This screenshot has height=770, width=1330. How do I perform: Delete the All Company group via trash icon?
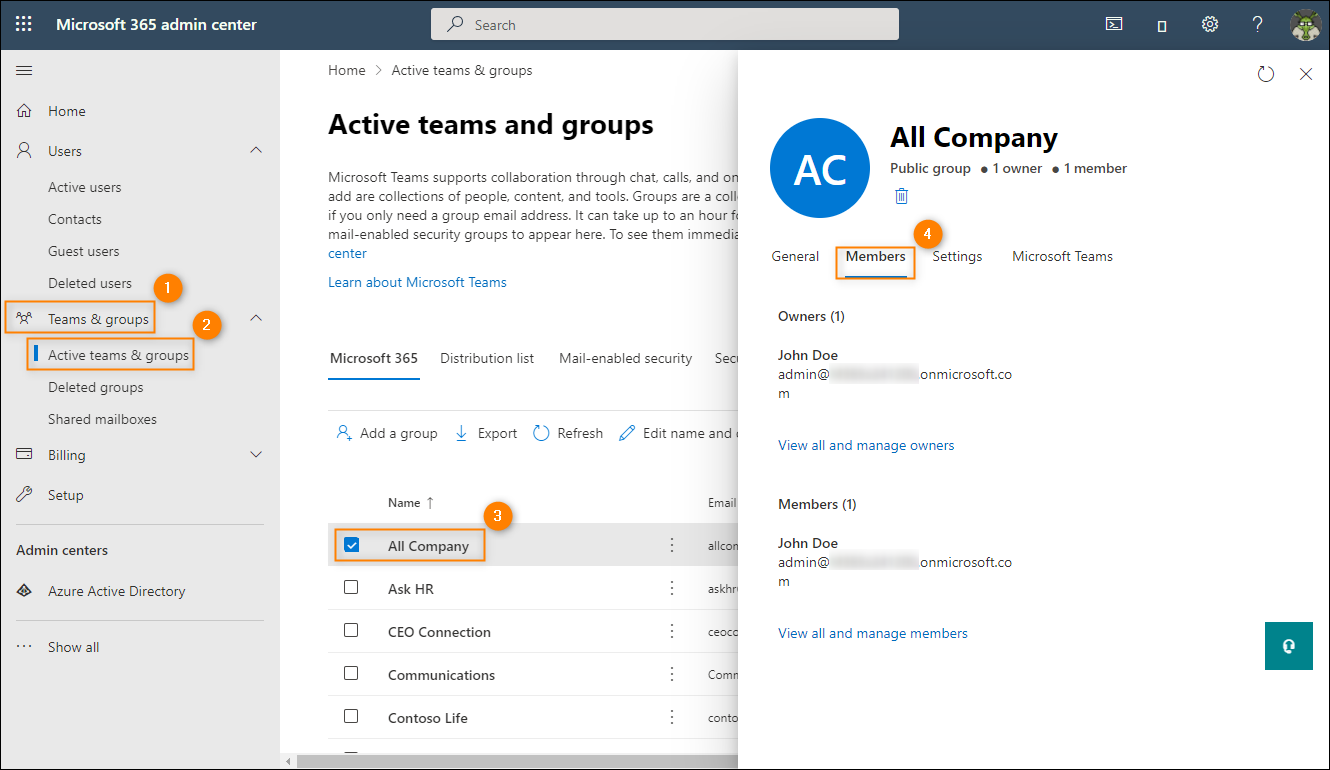coord(901,196)
